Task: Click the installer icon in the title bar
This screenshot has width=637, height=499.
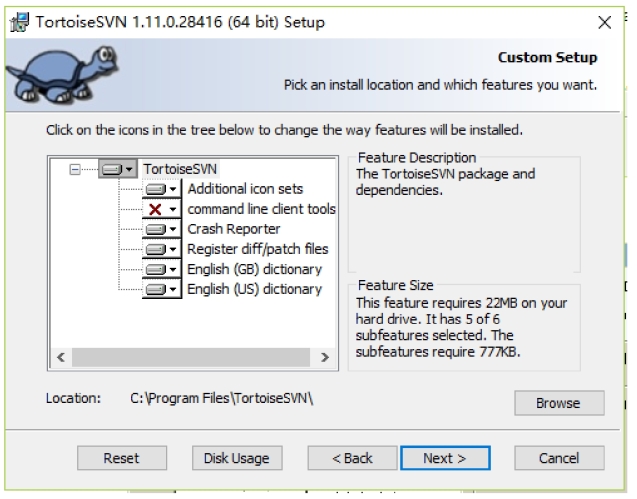Action: [x=19, y=22]
